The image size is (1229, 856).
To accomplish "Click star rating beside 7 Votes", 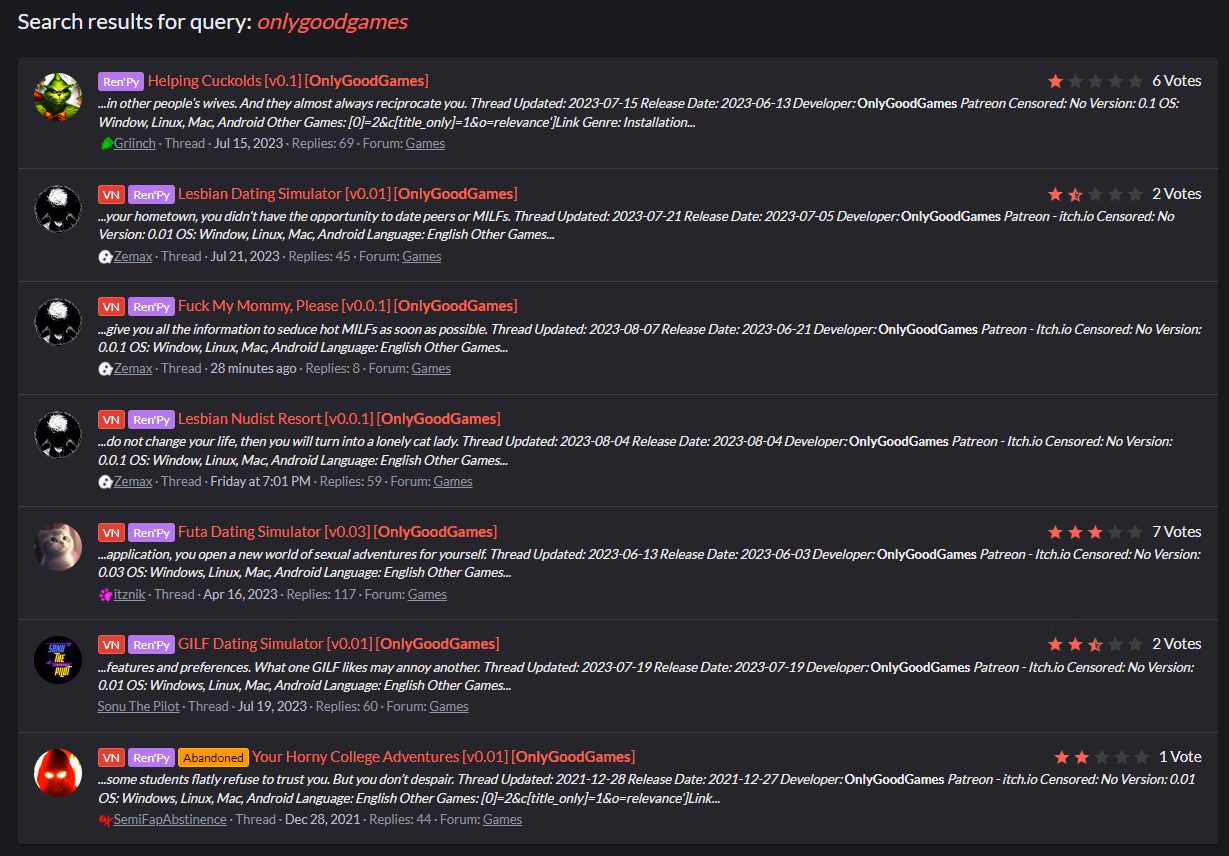I will (x=1095, y=532).
